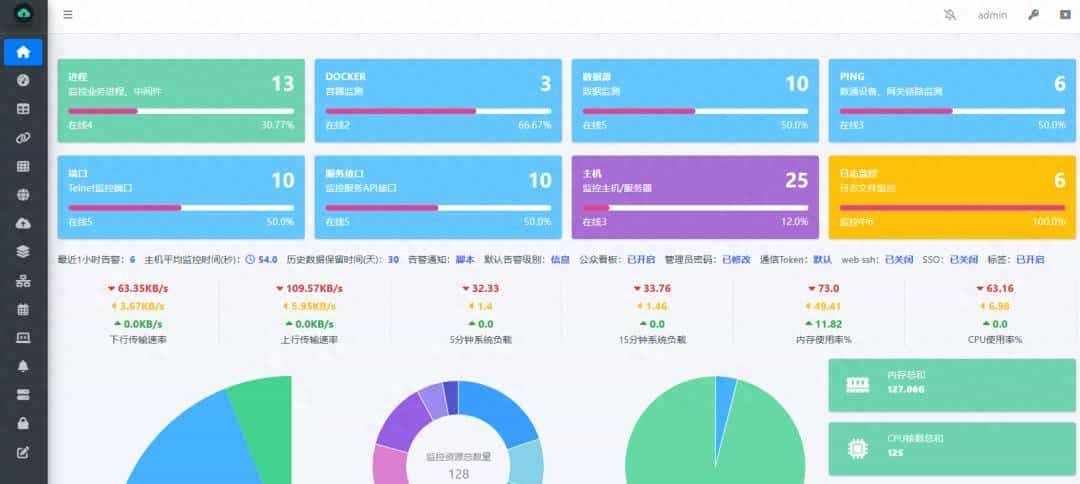Screen dimensions: 1080x484
Task: Click the network topology icon in the sidebar
Action: pyautogui.click(x=23, y=280)
